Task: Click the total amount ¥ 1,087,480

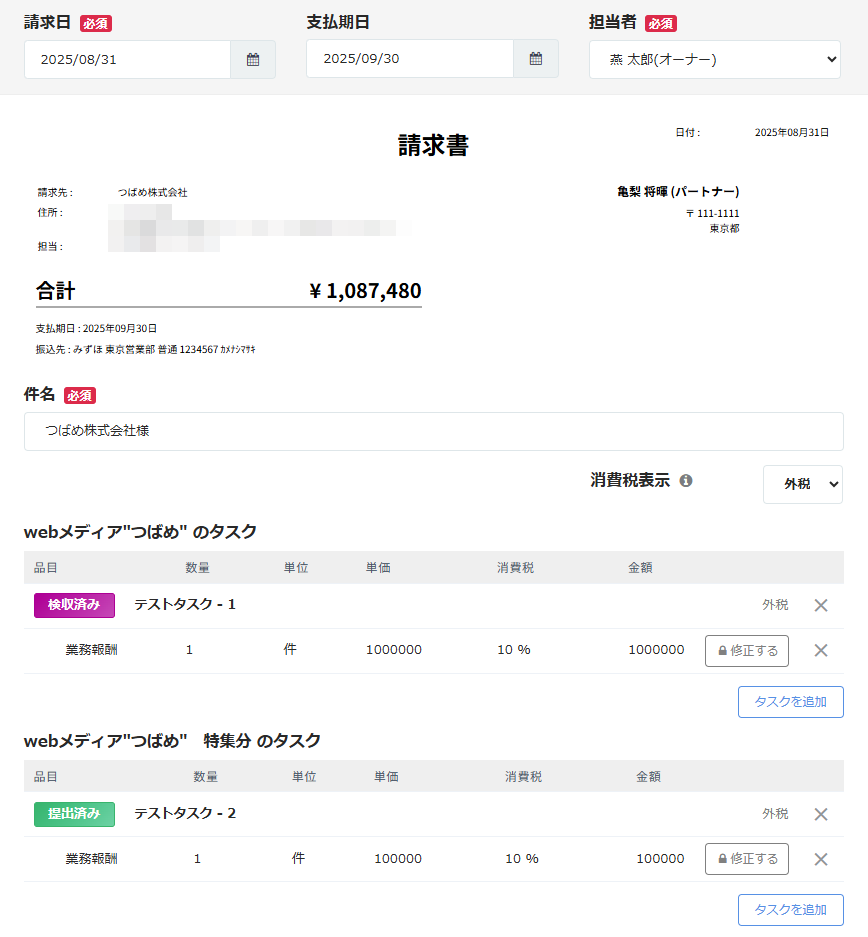Action: click(x=365, y=291)
